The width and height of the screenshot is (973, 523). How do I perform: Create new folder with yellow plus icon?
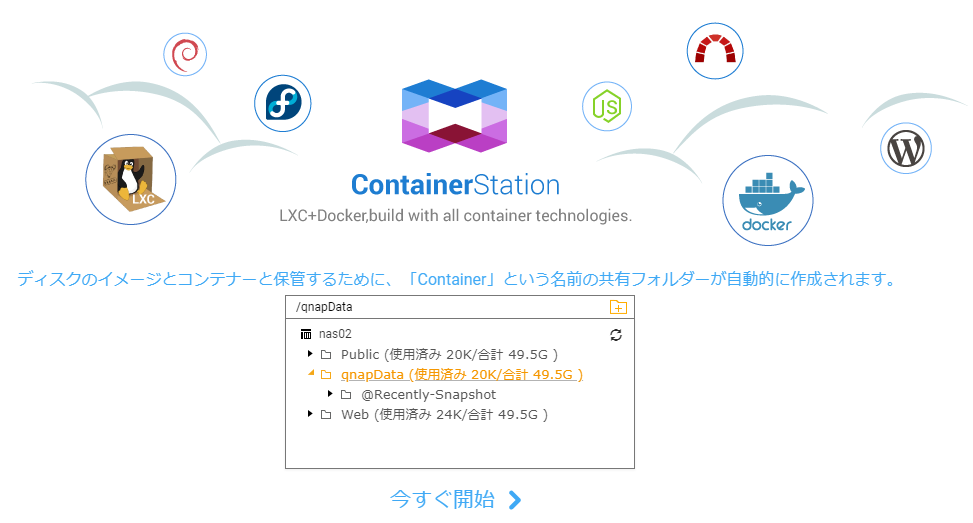coord(618,306)
